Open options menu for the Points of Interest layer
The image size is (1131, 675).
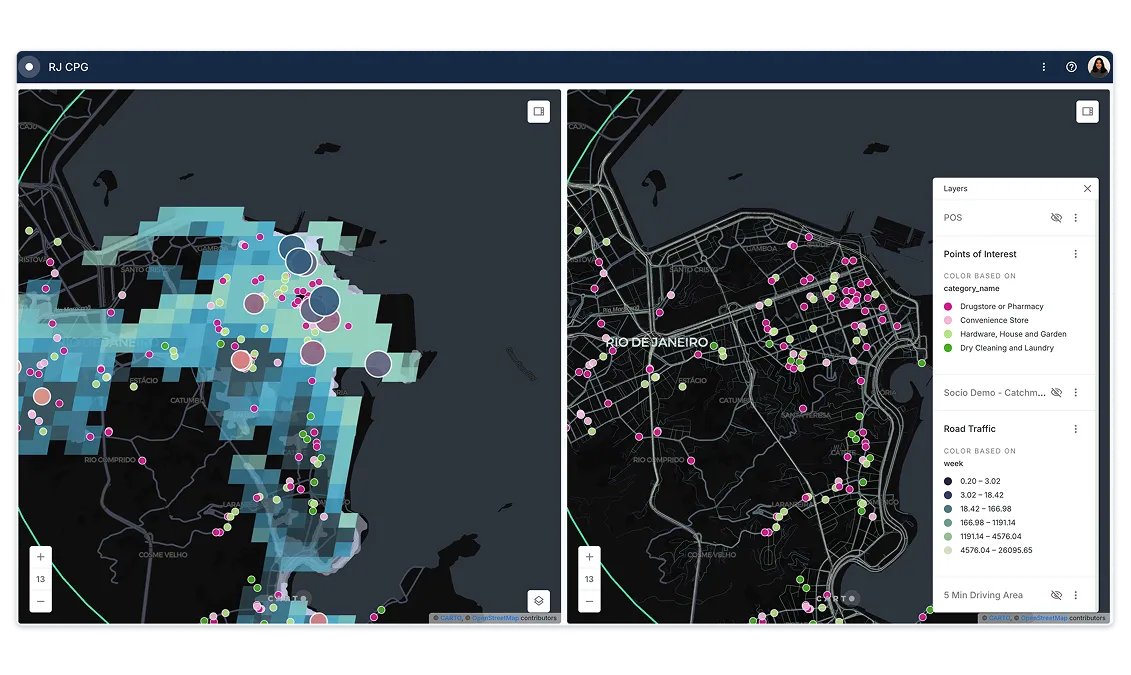1076,253
